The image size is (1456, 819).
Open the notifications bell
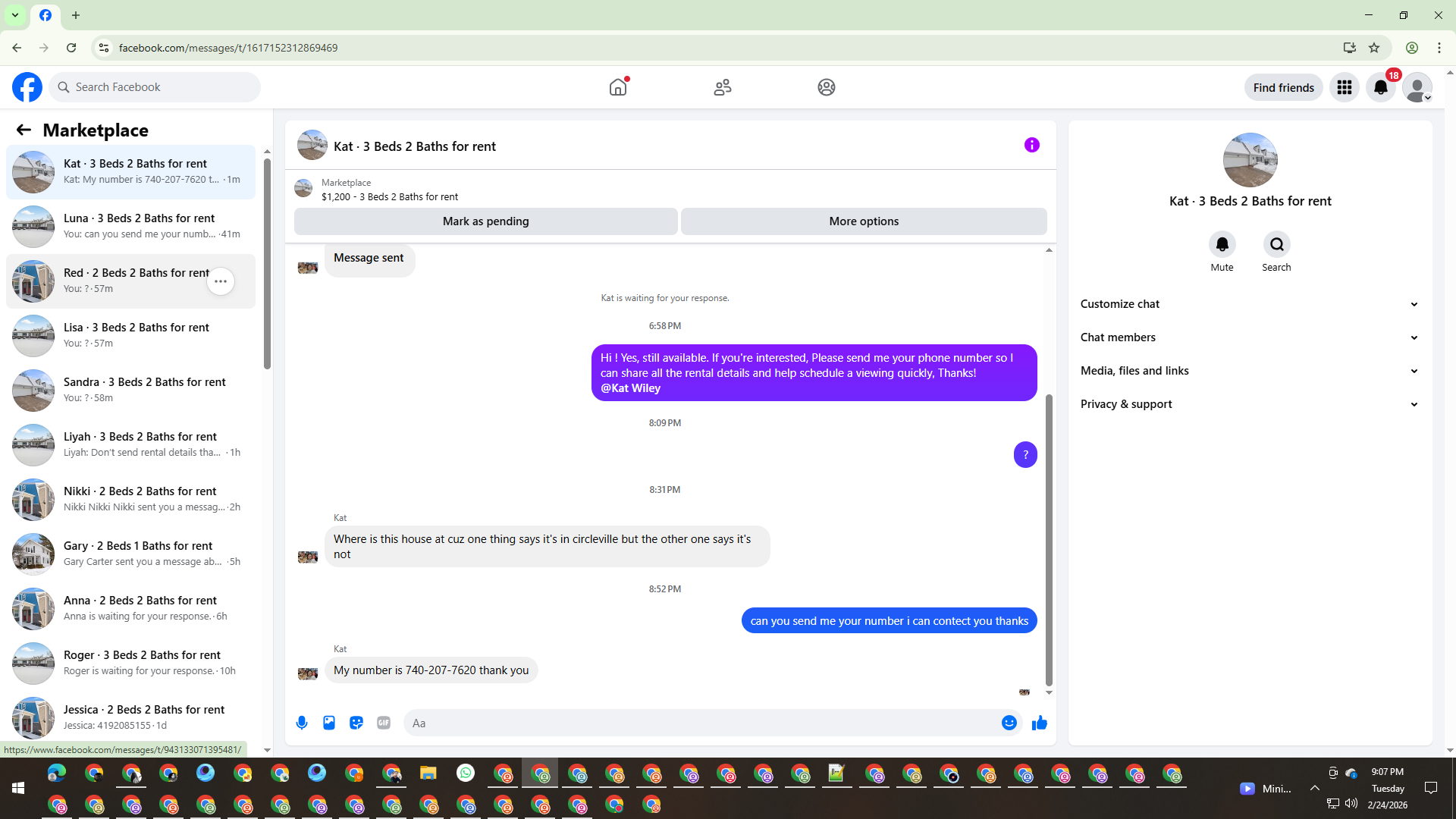[x=1380, y=87]
